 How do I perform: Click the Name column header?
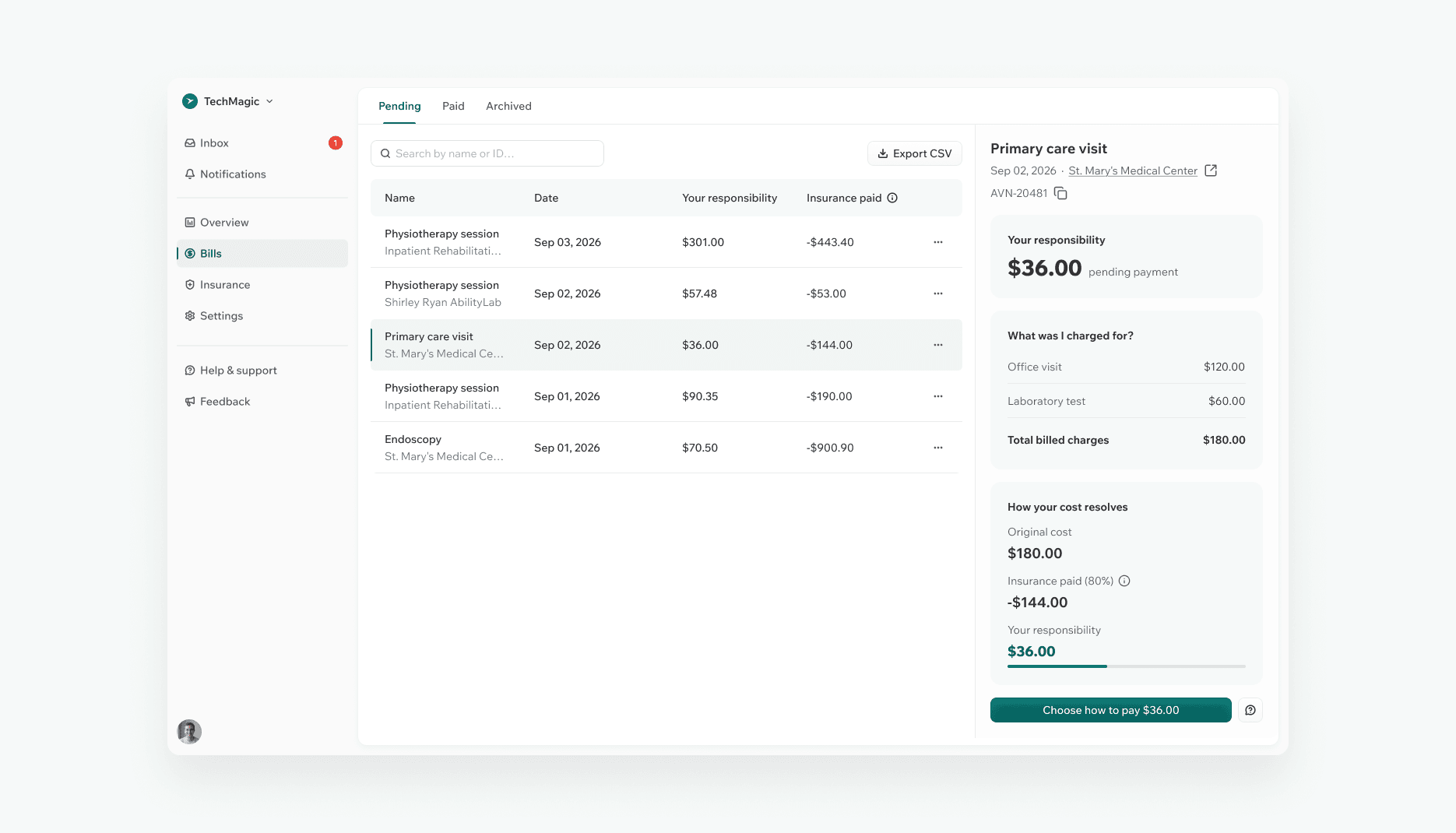pyautogui.click(x=399, y=198)
